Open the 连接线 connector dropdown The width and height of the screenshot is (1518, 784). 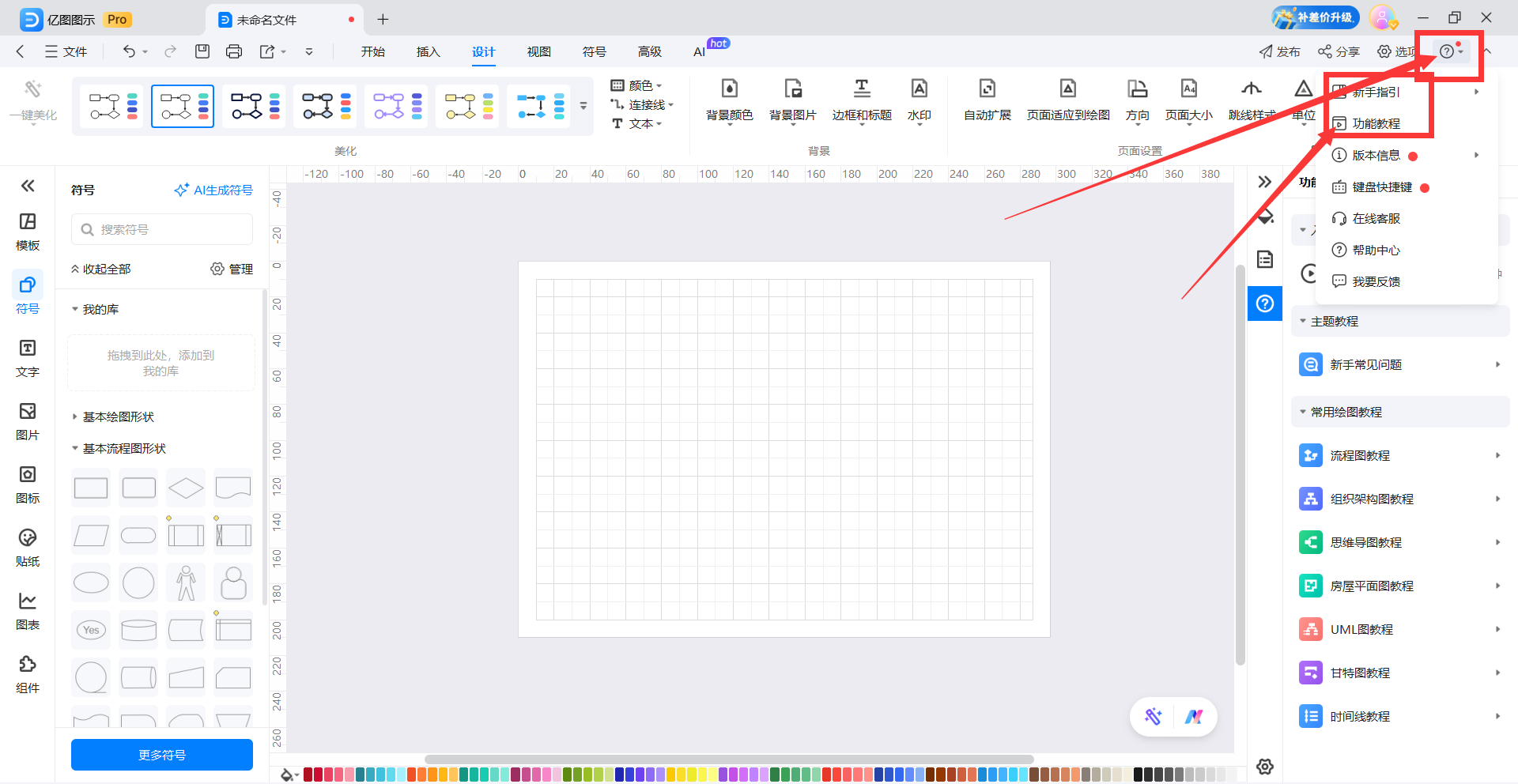tap(642, 104)
